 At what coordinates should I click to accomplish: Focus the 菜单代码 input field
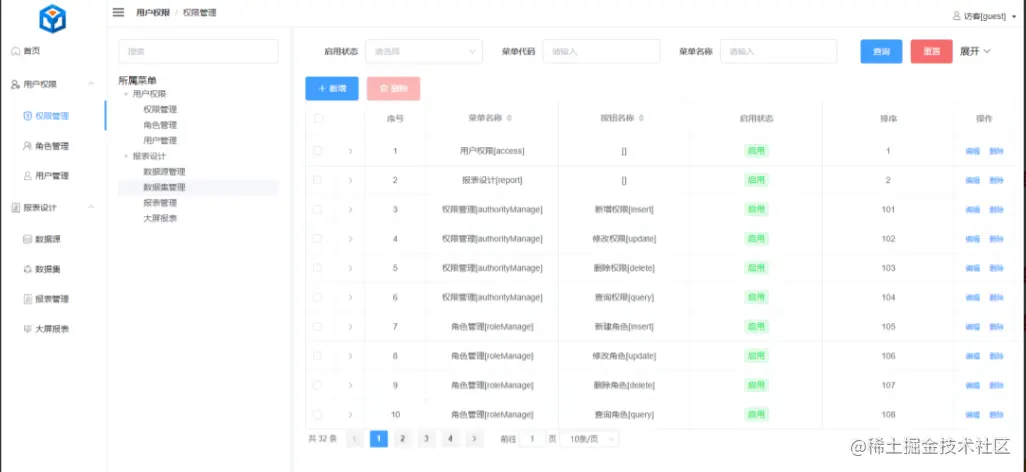(601, 51)
